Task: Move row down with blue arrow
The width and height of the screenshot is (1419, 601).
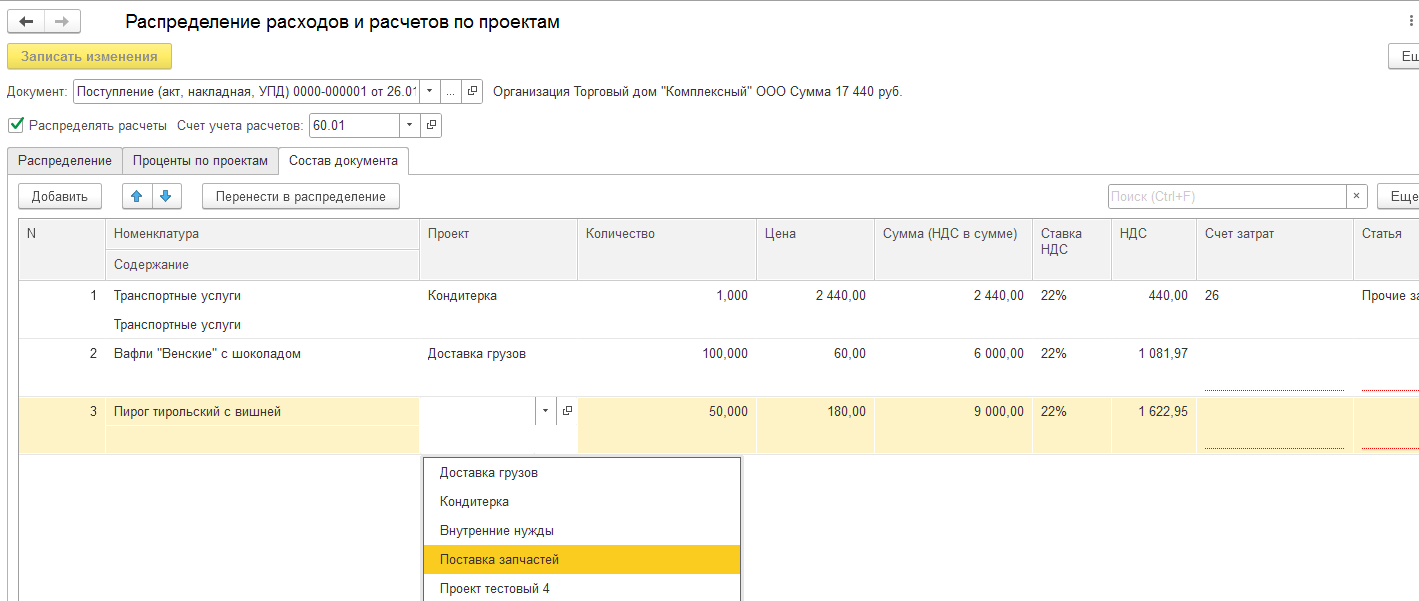Action: 166,197
